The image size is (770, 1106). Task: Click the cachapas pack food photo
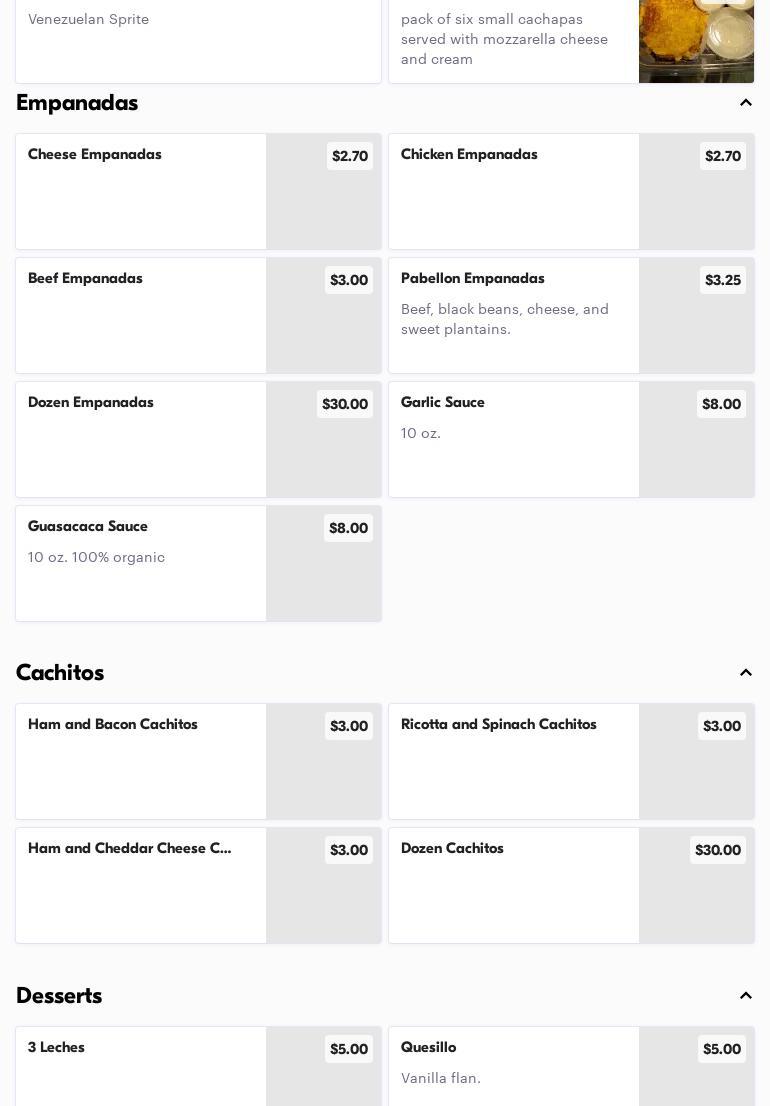[x=696, y=42]
